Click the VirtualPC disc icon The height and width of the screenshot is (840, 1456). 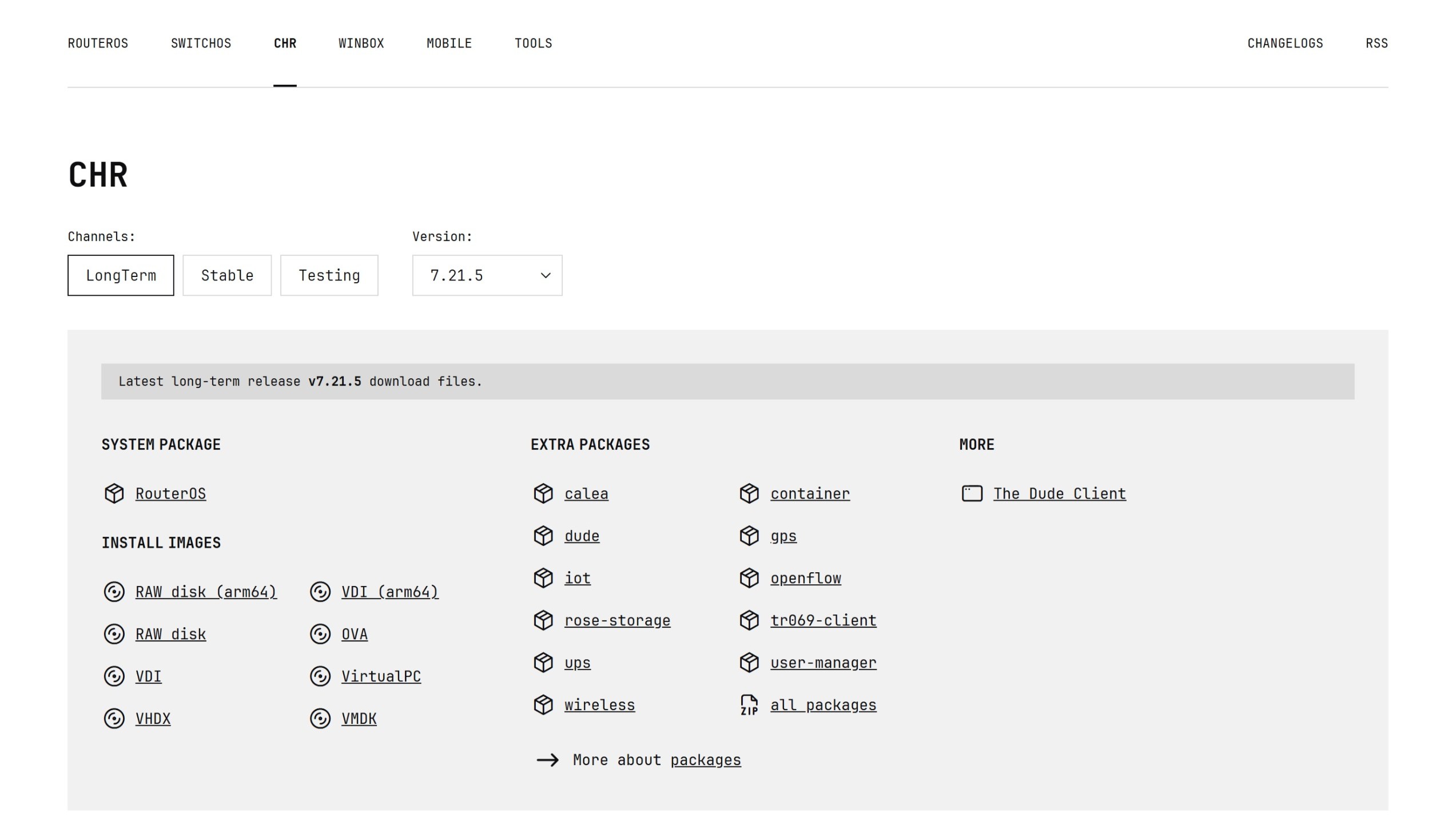[x=320, y=676]
